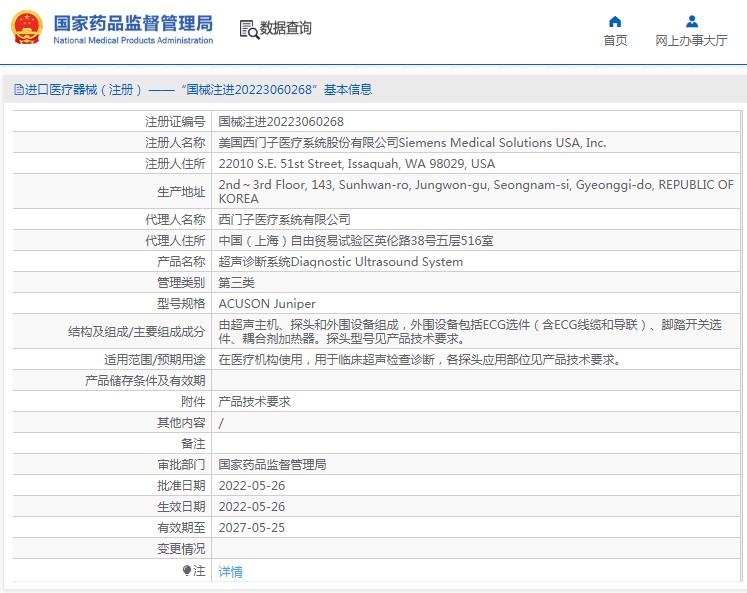Image resolution: width=747 pixels, height=593 pixels.
Task: Select the 变更情况 label
Action: (x=182, y=548)
